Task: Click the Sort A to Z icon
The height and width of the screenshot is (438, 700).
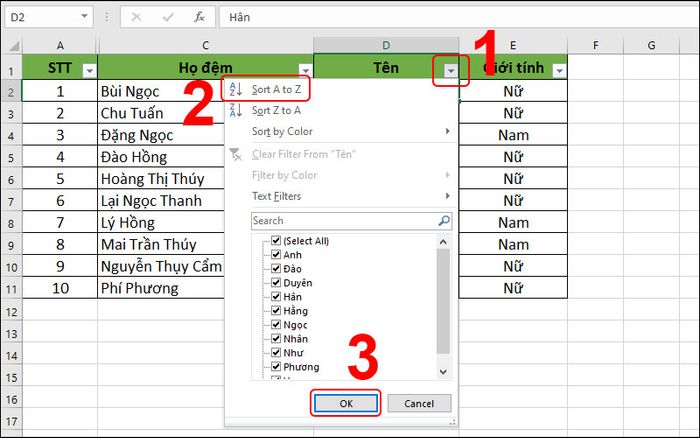Action: tap(236, 89)
